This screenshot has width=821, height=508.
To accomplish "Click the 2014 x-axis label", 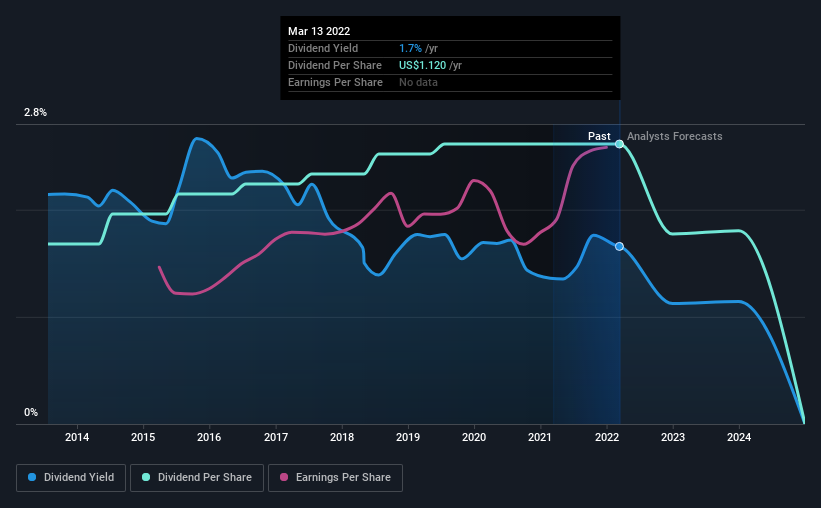I will pos(77,437).
